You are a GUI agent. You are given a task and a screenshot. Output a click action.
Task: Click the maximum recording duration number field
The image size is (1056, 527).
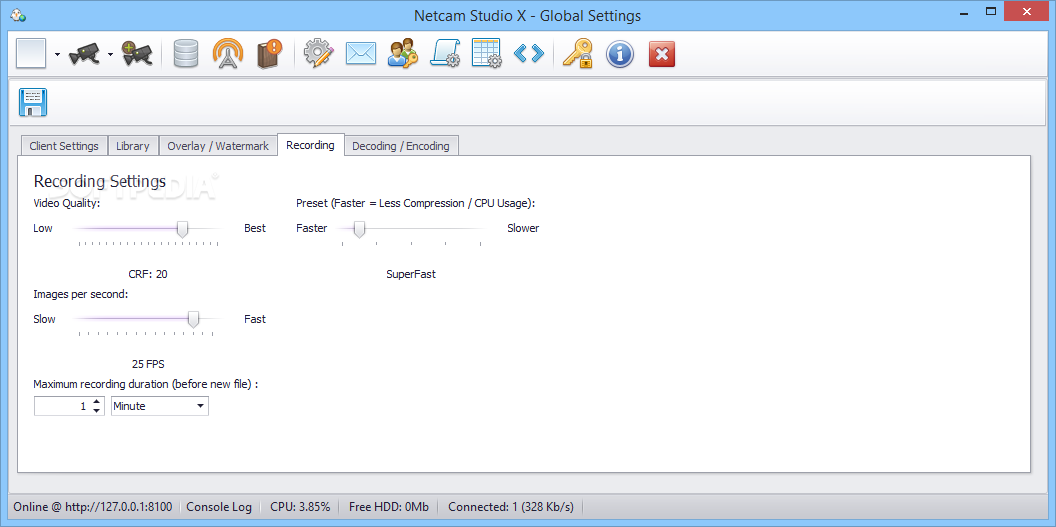61,406
